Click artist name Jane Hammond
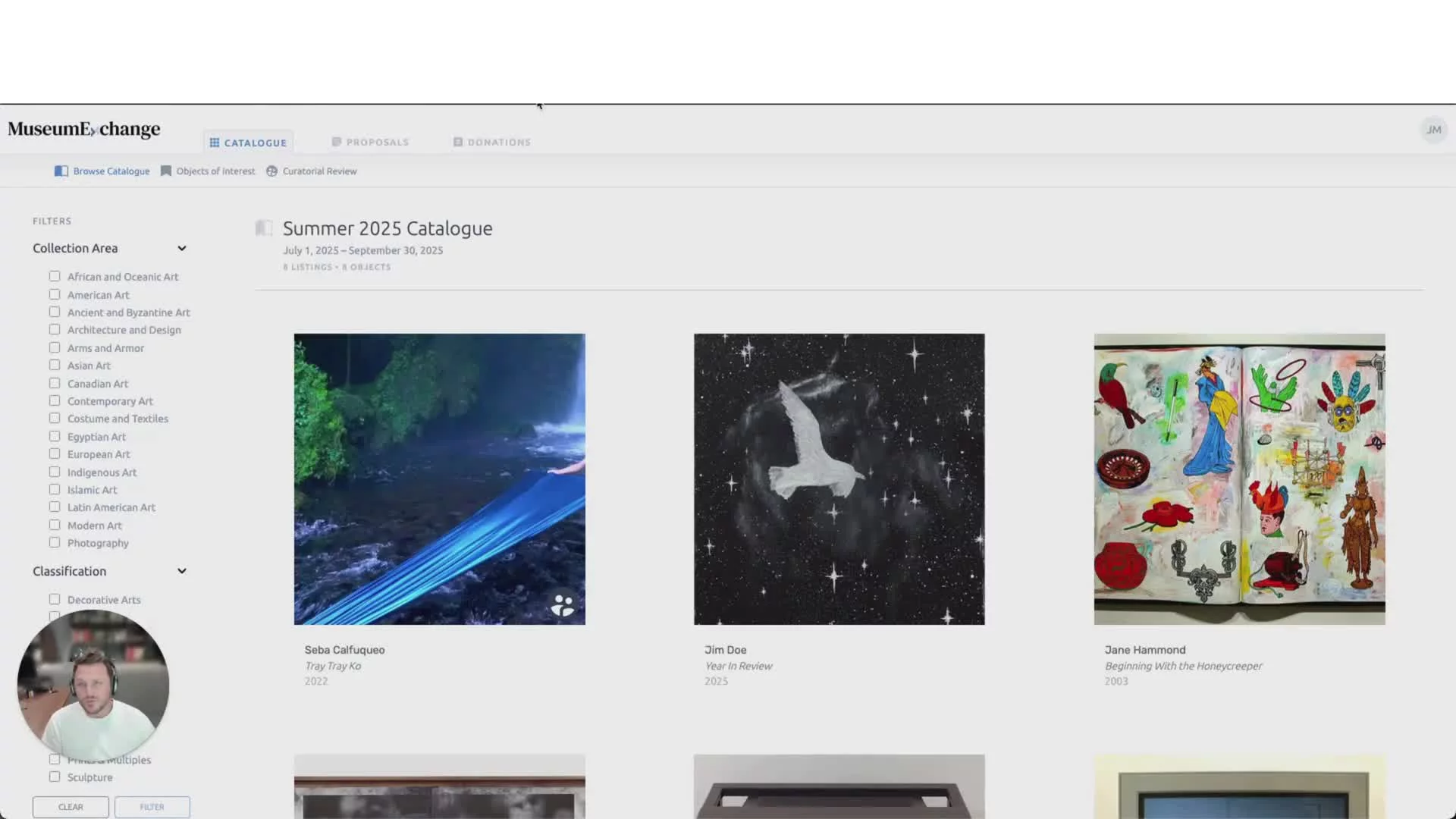Viewport: 1456px width, 819px height. coord(1145,650)
